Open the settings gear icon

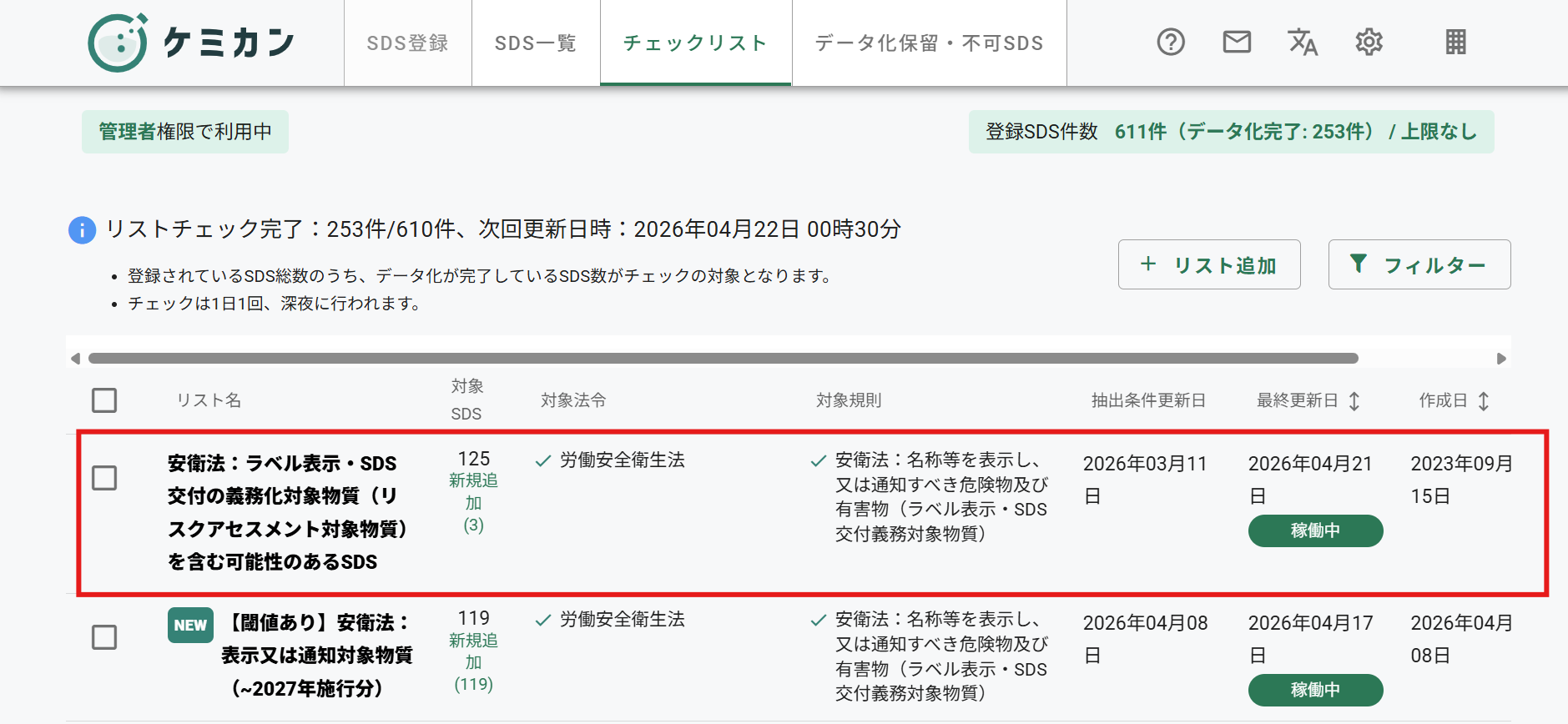pyautogui.click(x=1369, y=42)
